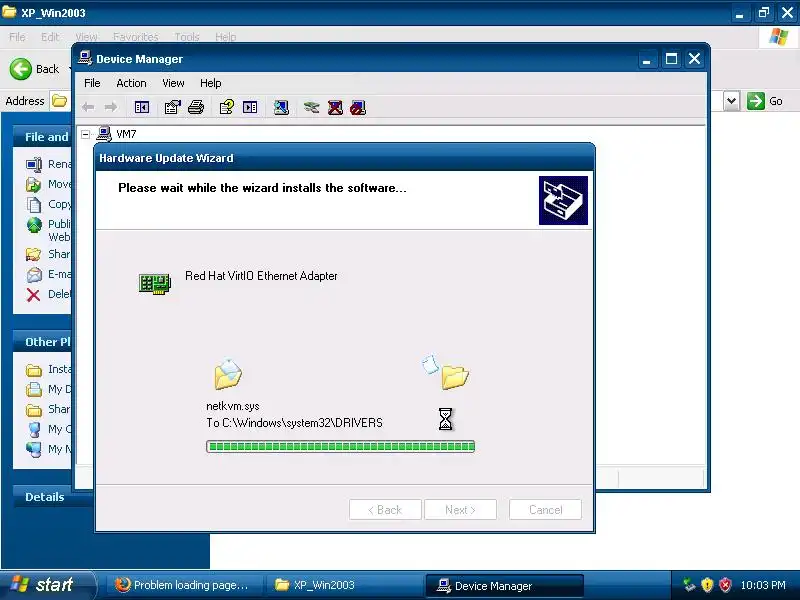
Task: Collapse the VM7 tree node
Action: click(86, 134)
